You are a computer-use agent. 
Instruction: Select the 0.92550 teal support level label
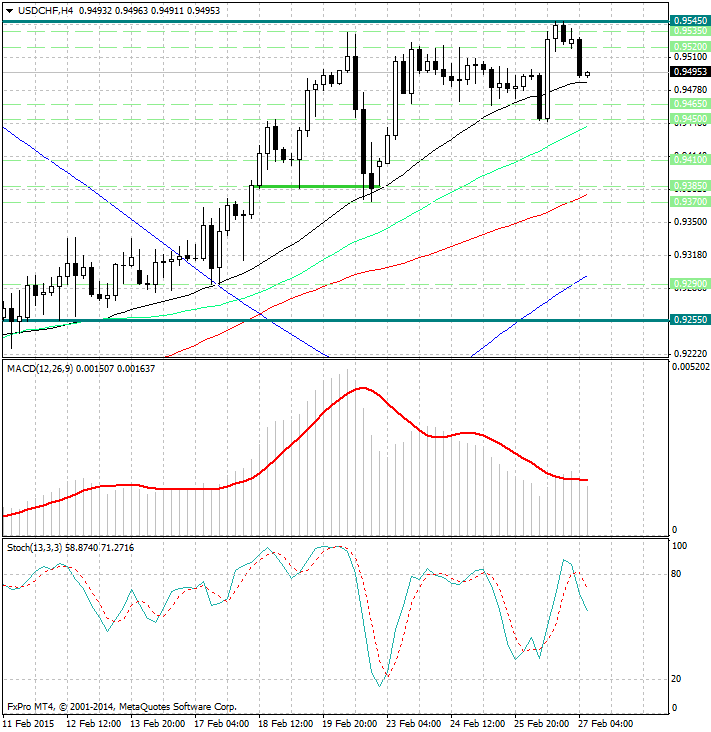(690, 320)
